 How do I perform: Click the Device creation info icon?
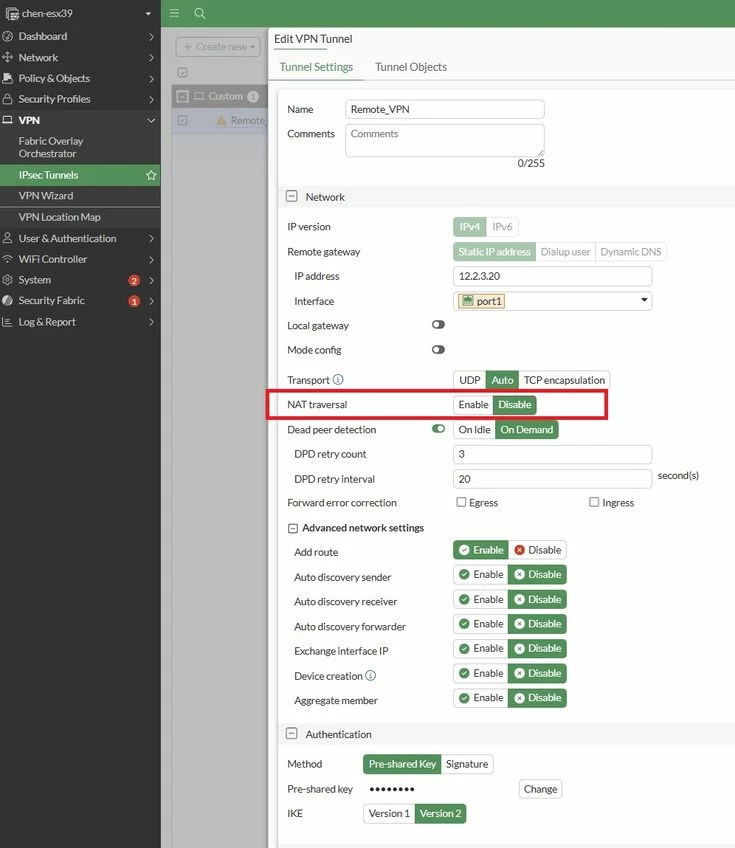(370, 675)
